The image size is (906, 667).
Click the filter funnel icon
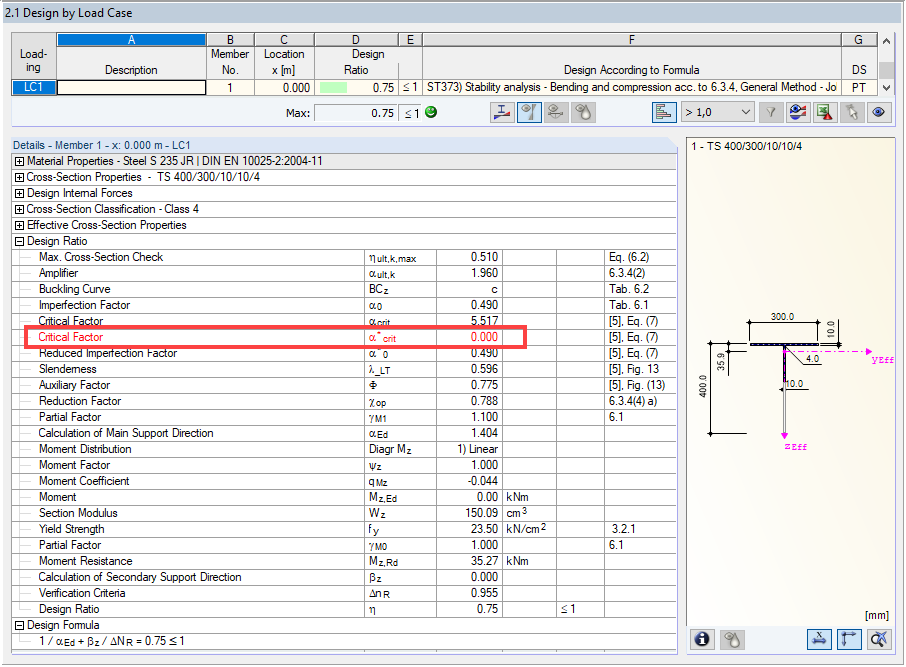770,112
